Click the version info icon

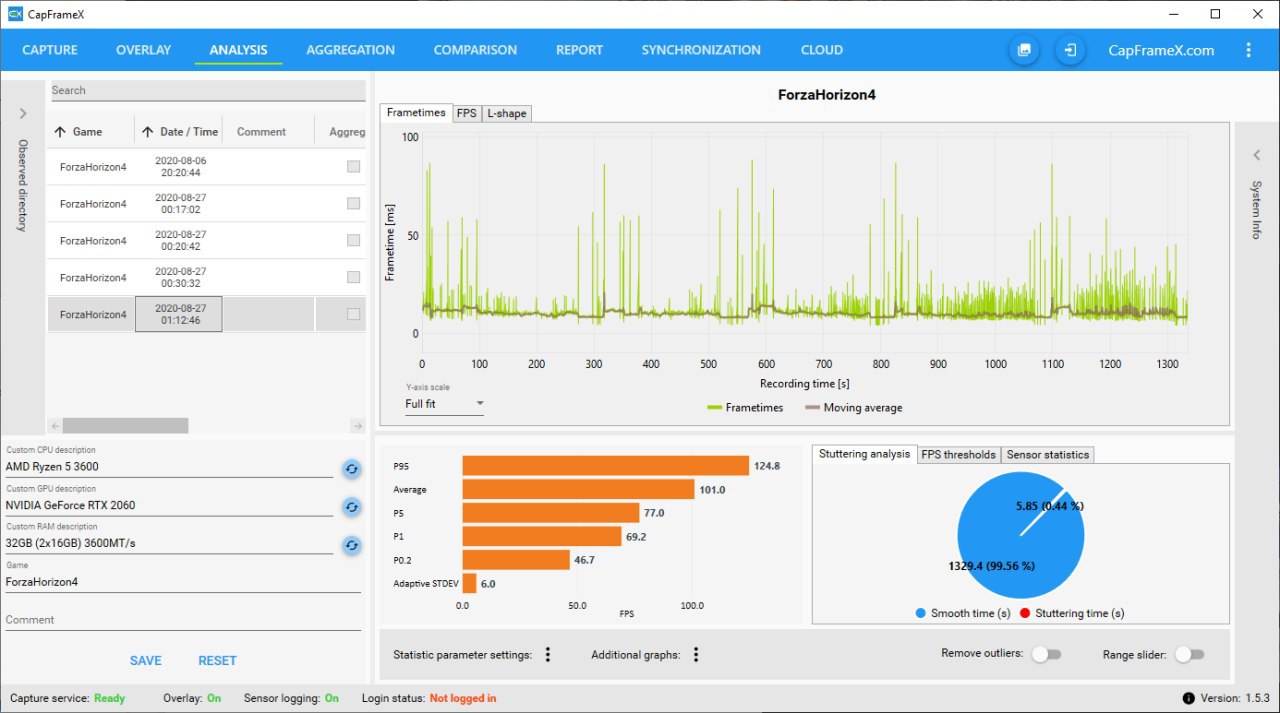point(1188,698)
